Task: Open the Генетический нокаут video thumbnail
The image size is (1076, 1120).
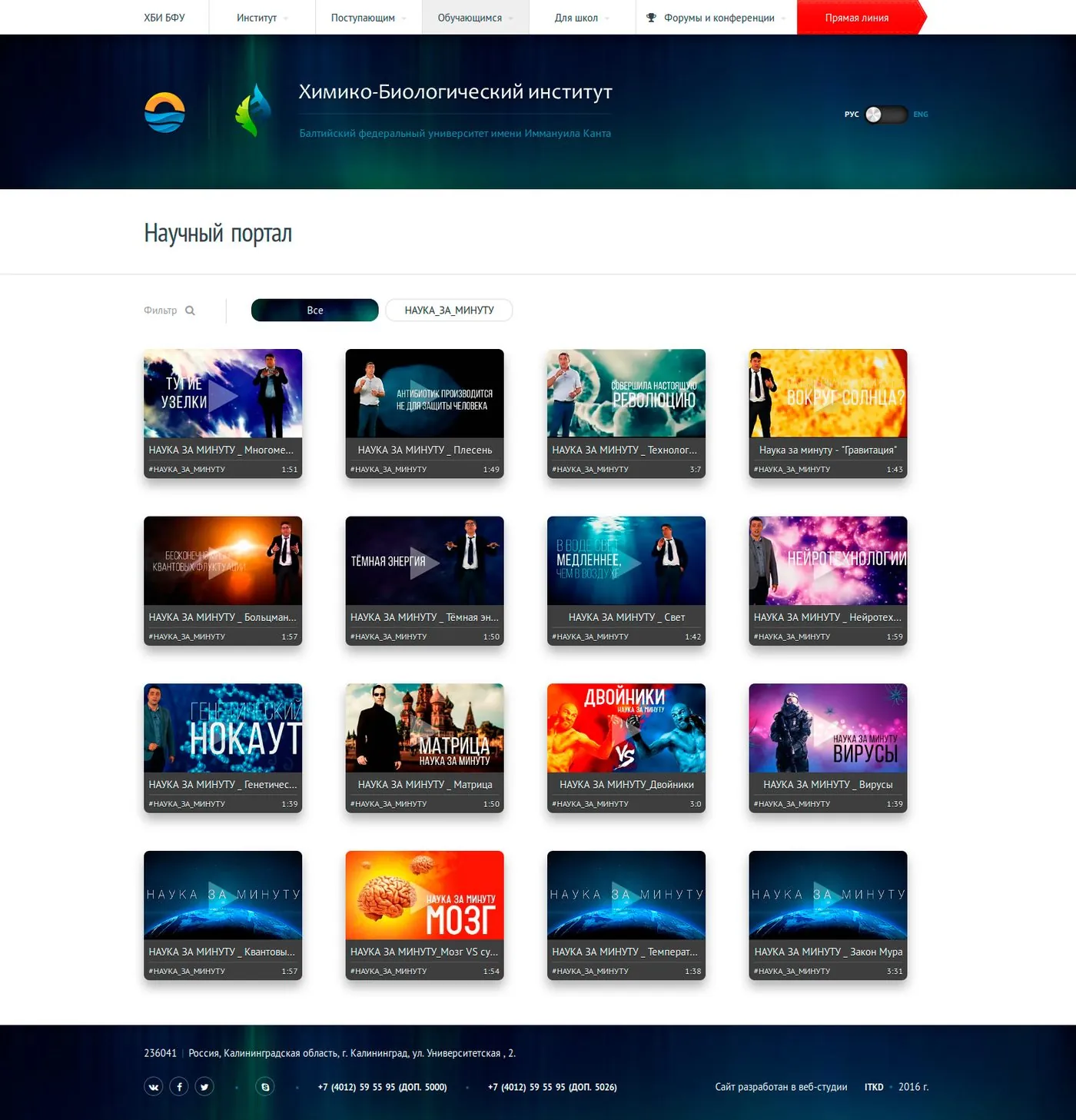Action: [223, 728]
